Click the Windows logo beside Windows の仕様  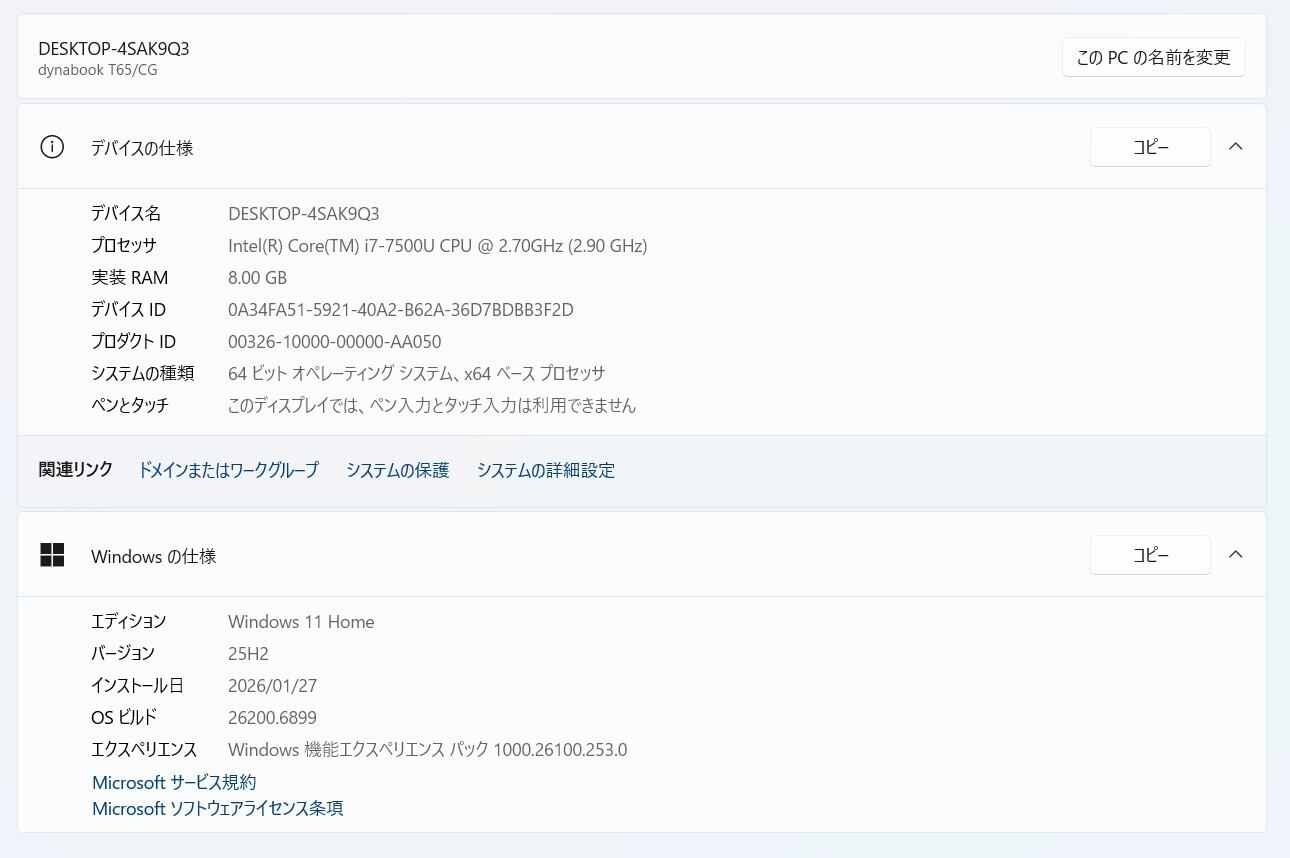(x=52, y=555)
